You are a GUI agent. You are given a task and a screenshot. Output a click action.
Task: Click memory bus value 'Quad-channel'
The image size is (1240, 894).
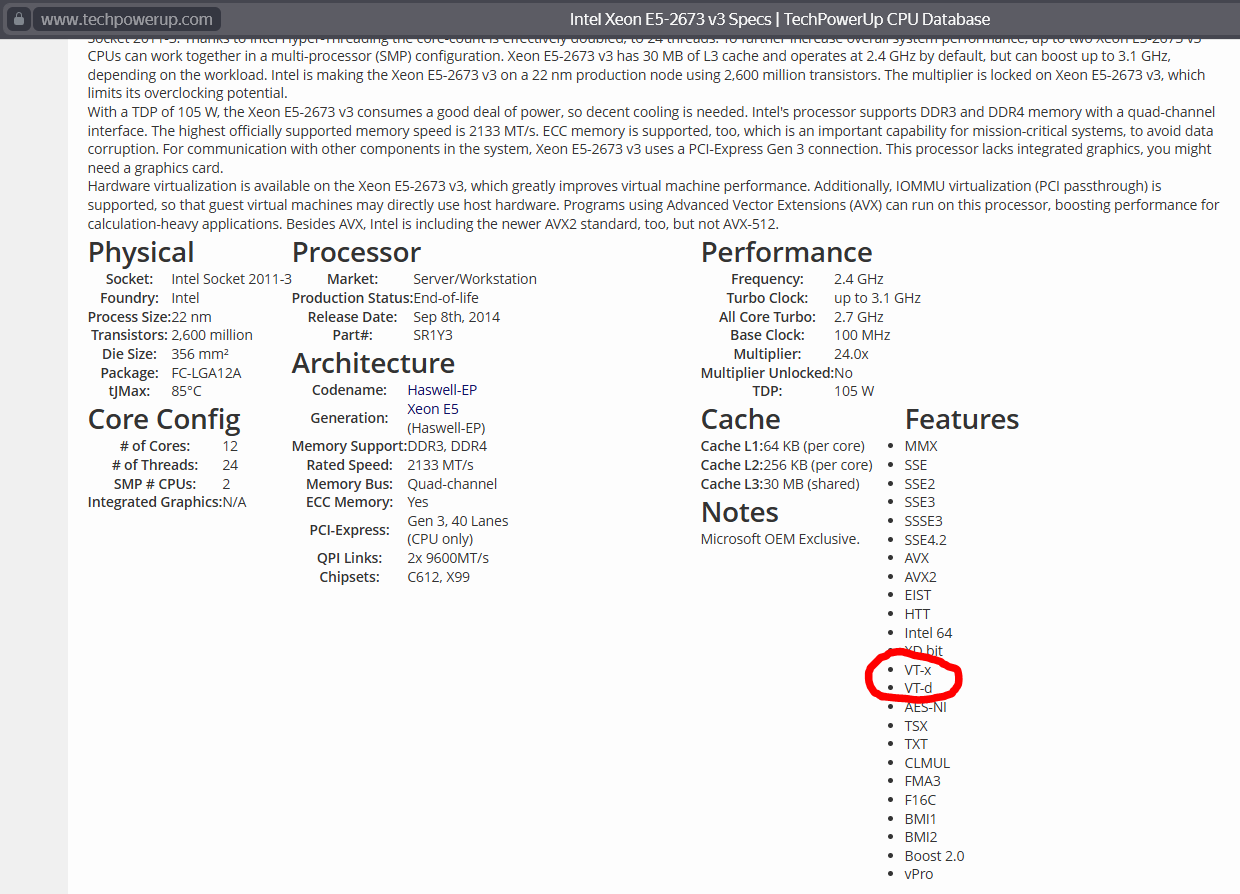pyautogui.click(x=452, y=484)
